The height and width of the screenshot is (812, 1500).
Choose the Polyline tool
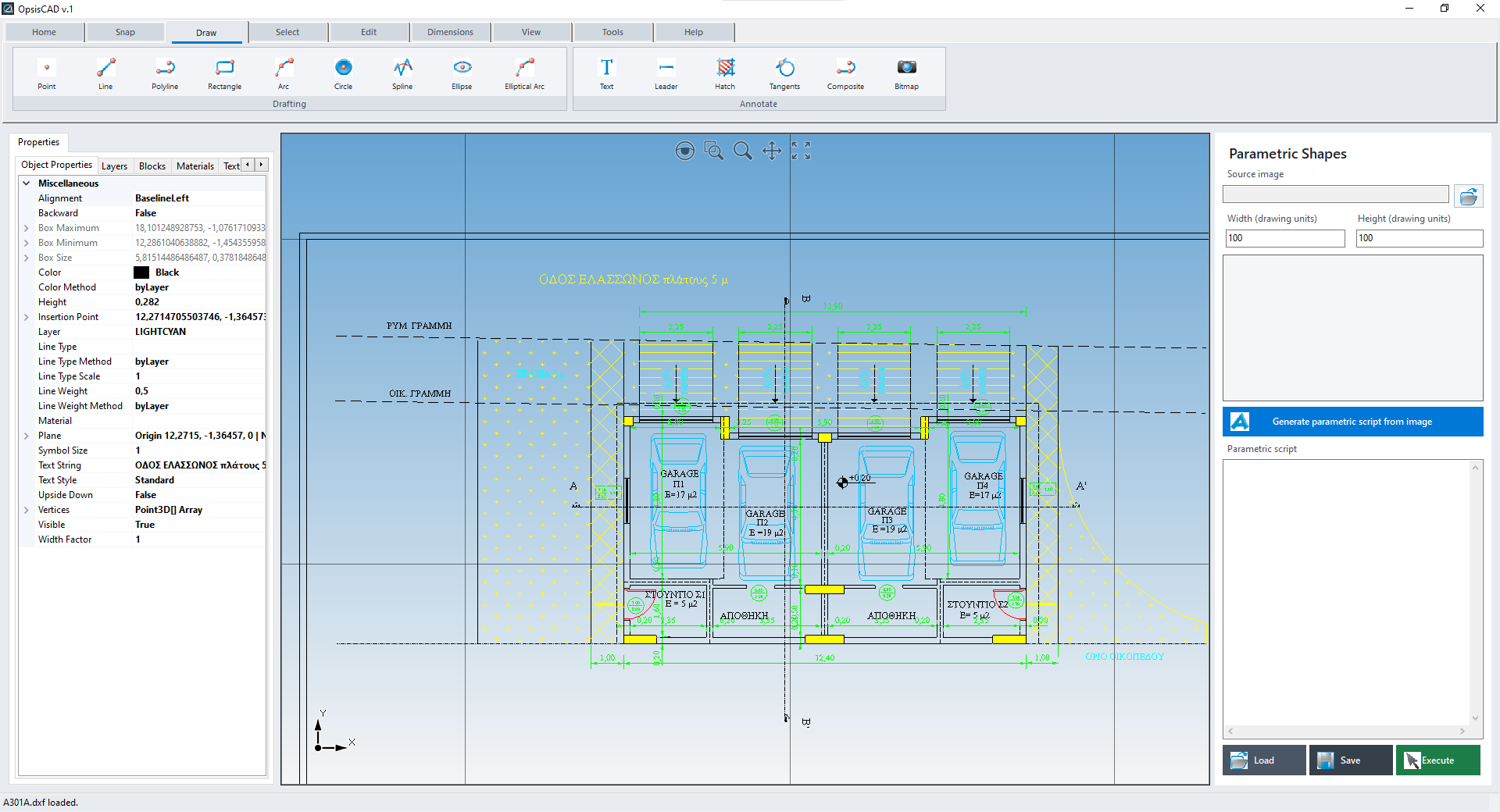click(x=165, y=74)
